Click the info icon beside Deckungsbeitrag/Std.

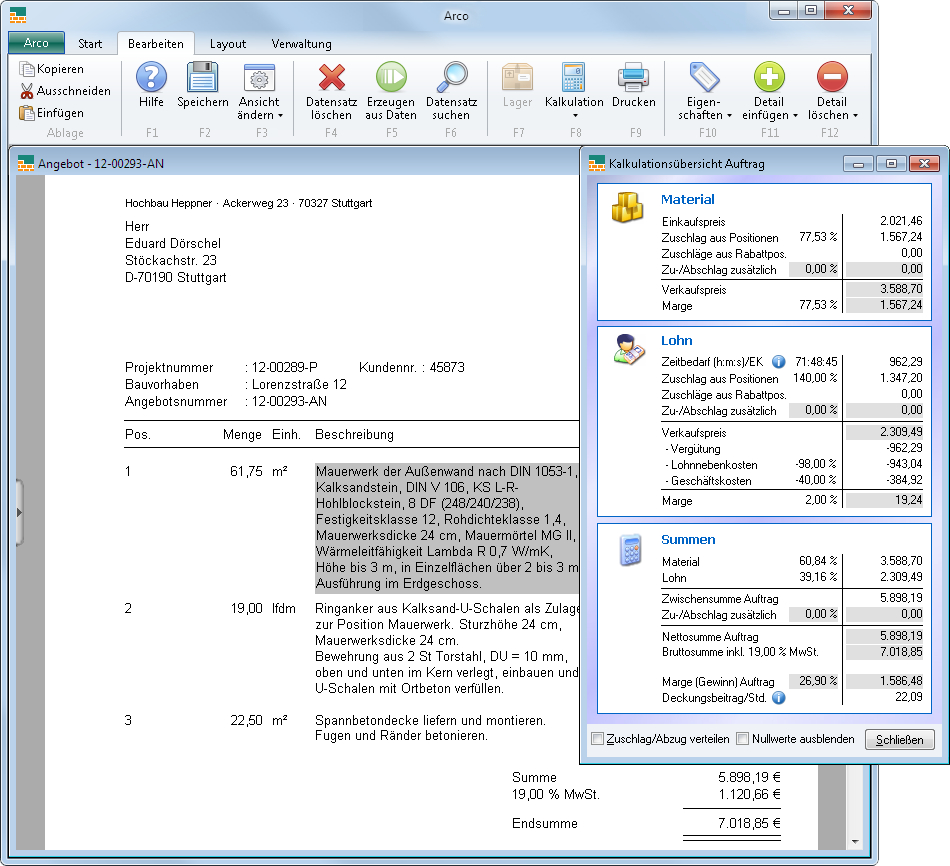pos(779,697)
